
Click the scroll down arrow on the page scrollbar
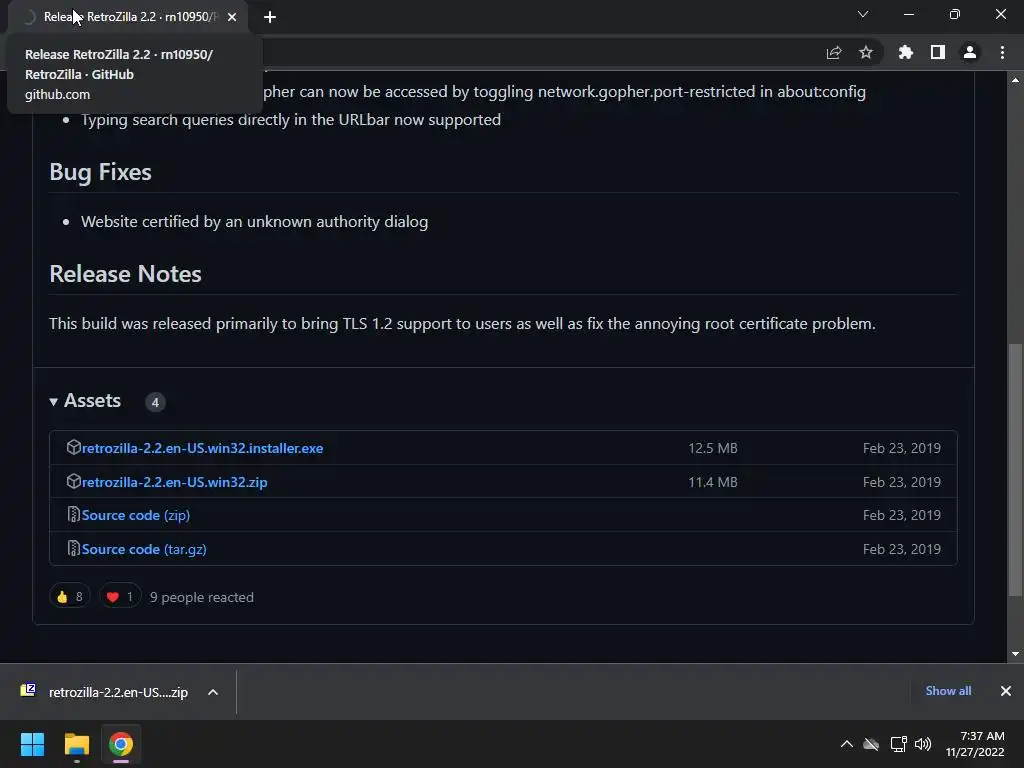tap(1016, 654)
